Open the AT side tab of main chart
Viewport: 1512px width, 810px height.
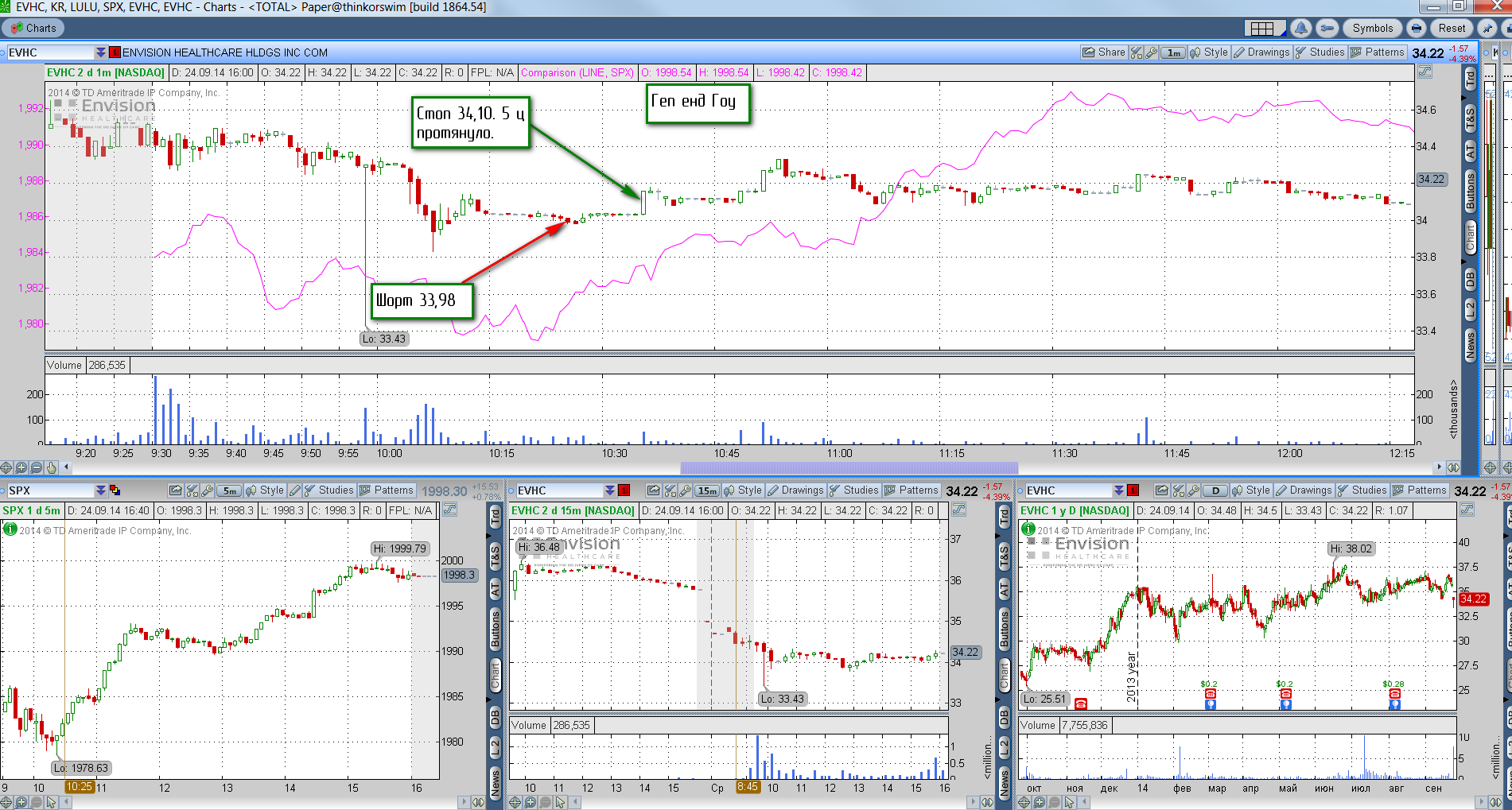point(1470,150)
